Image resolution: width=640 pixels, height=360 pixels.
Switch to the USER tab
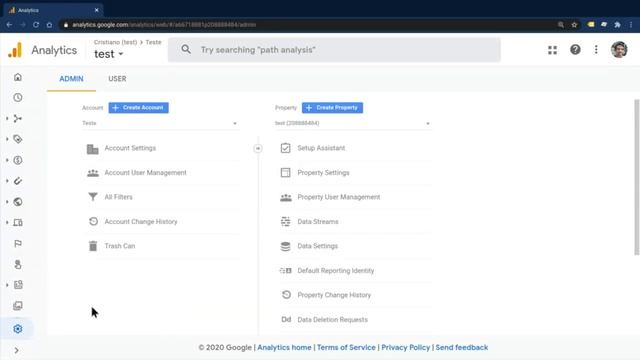pyautogui.click(x=117, y=79)
